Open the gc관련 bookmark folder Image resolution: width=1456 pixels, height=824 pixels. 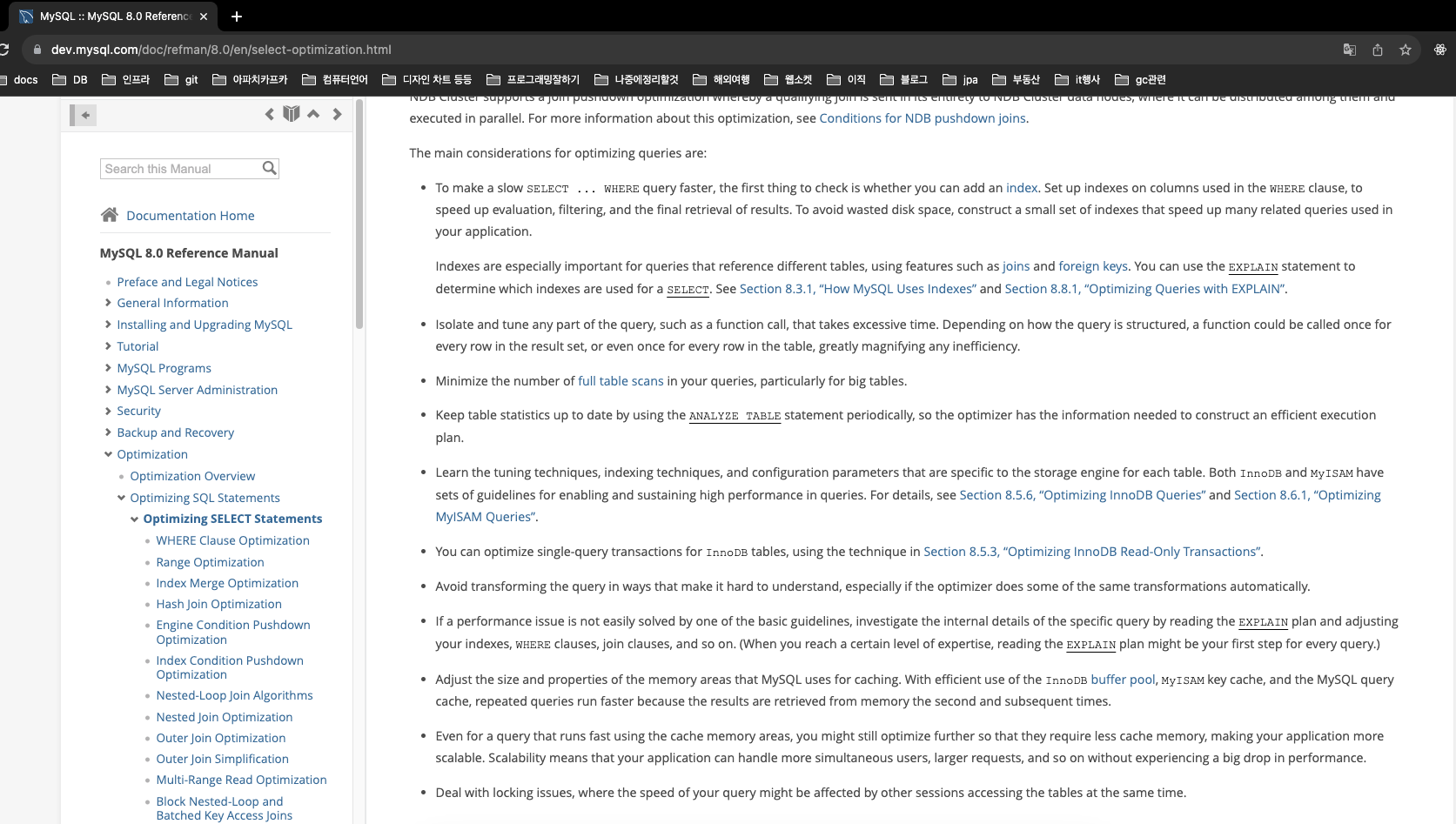(x=1140, y=79)
